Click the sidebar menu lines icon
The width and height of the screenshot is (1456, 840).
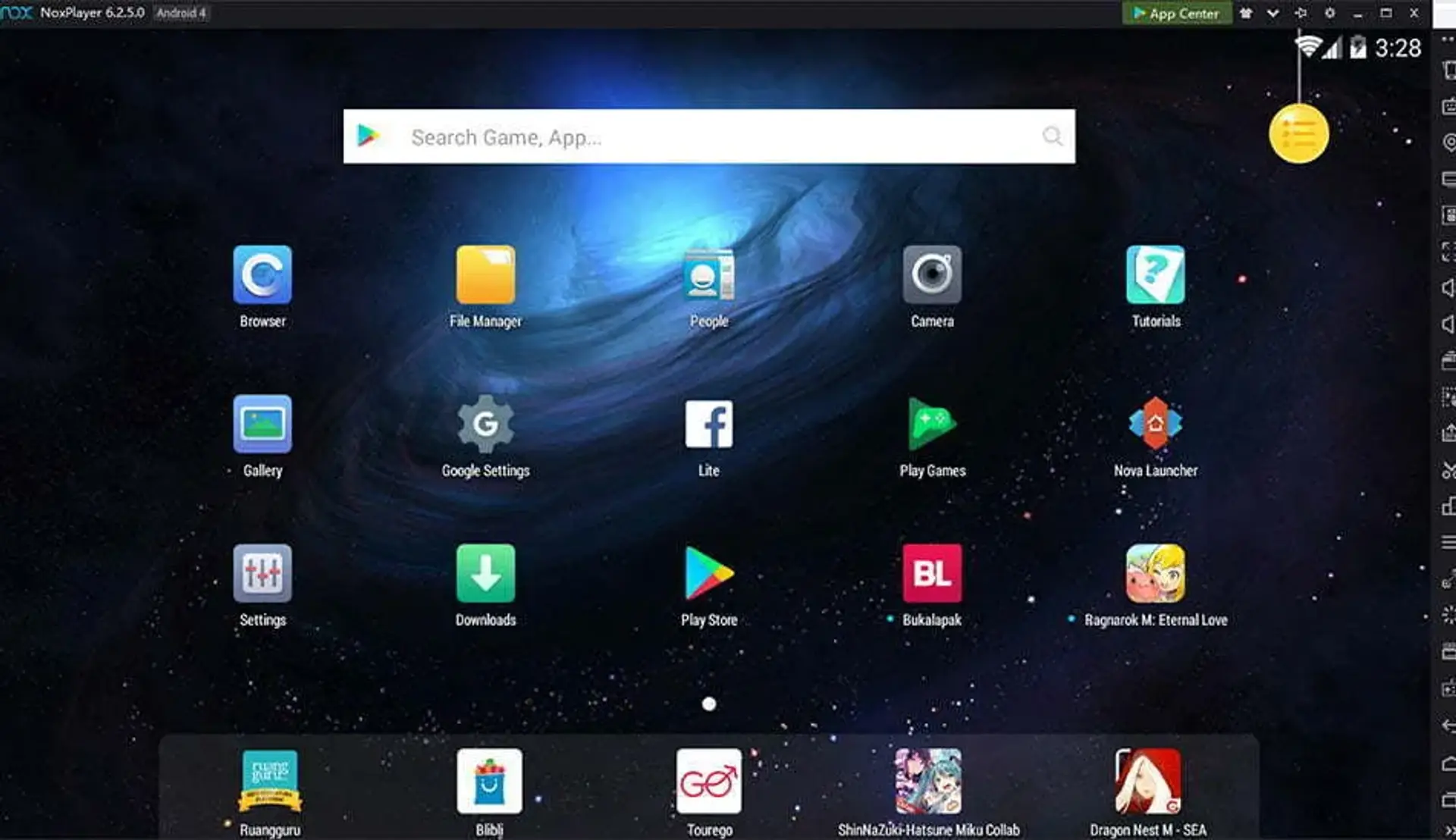tap(1449, 543)
